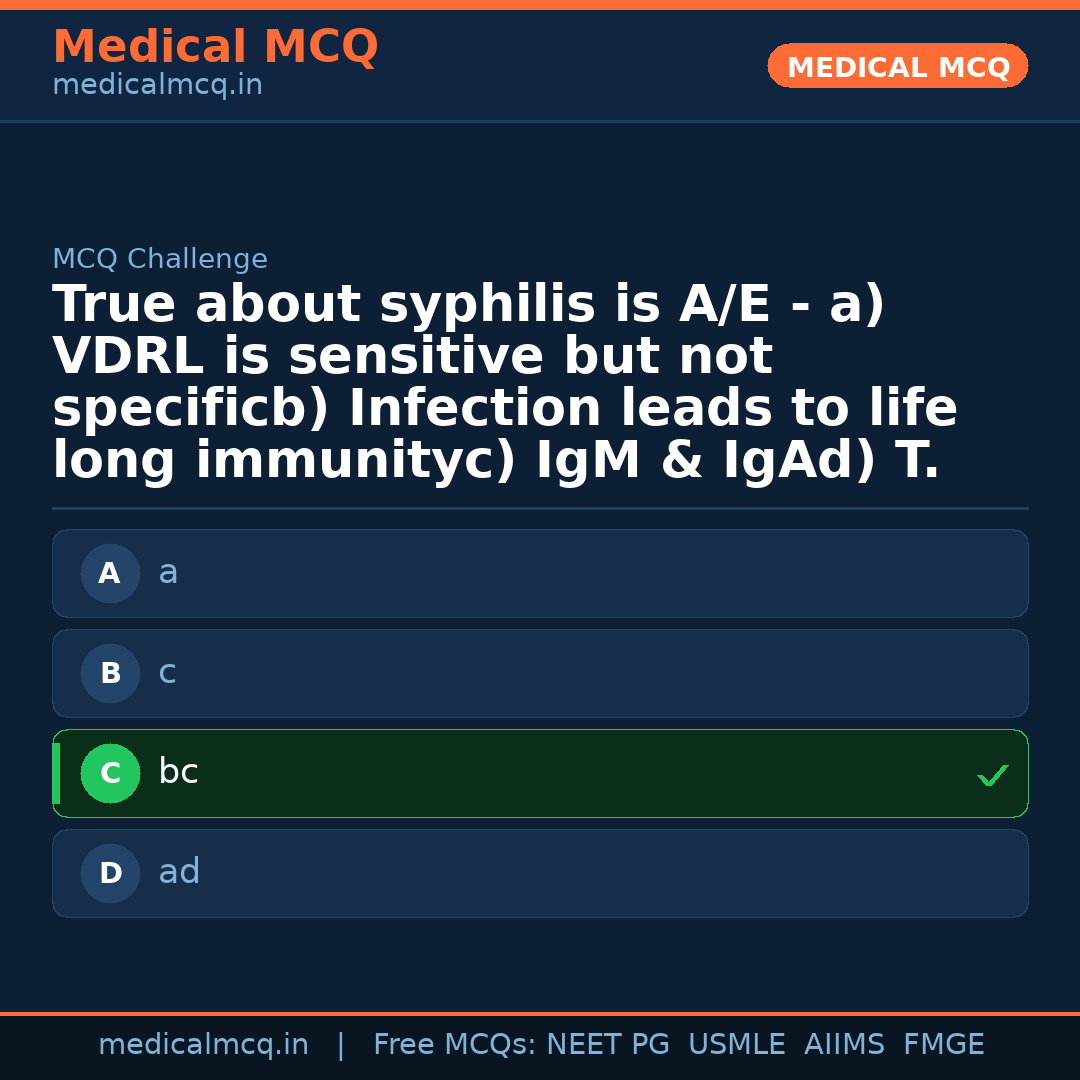Viewport: 1080px width, 1080px height.
Task: Open the medicalmcq.in link in the footer
Action: [x=203, y=1045]
